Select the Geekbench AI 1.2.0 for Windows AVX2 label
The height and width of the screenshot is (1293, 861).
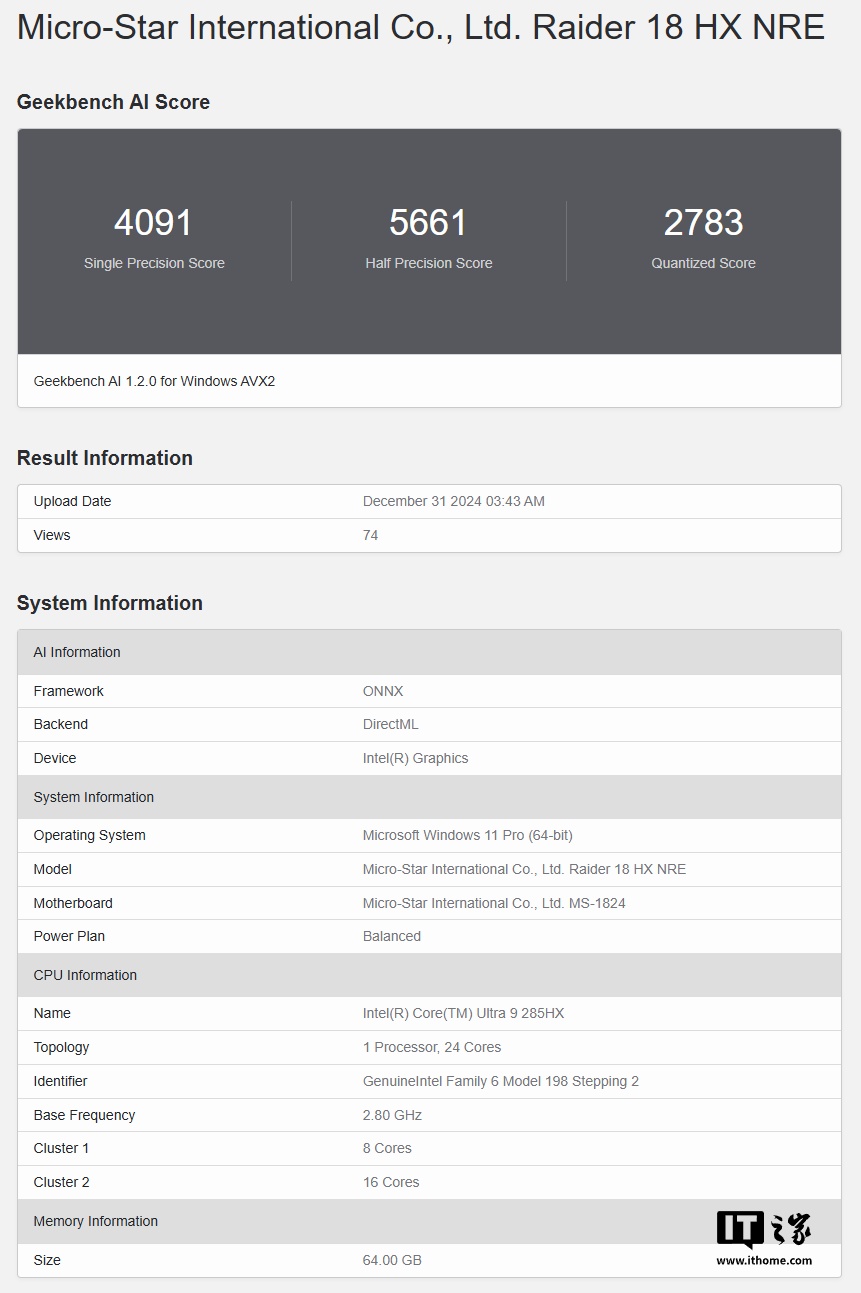[x=153, y=381]
